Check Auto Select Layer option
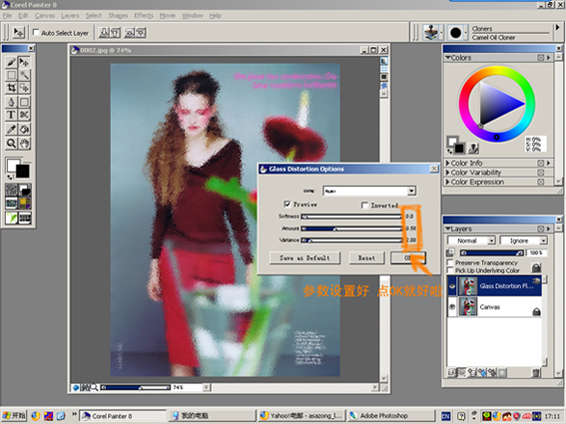The width and height of the screenshot is (566, 424). pos(36,33)
